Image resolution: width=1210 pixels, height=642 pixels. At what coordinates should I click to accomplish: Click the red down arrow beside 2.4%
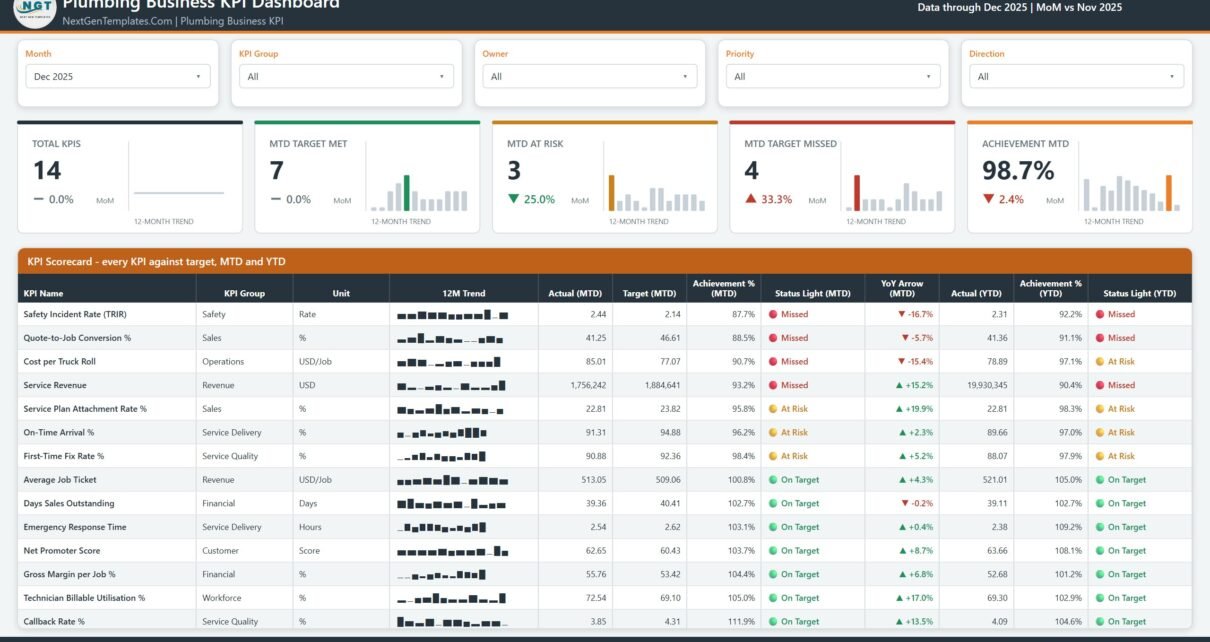coord(989,199)
